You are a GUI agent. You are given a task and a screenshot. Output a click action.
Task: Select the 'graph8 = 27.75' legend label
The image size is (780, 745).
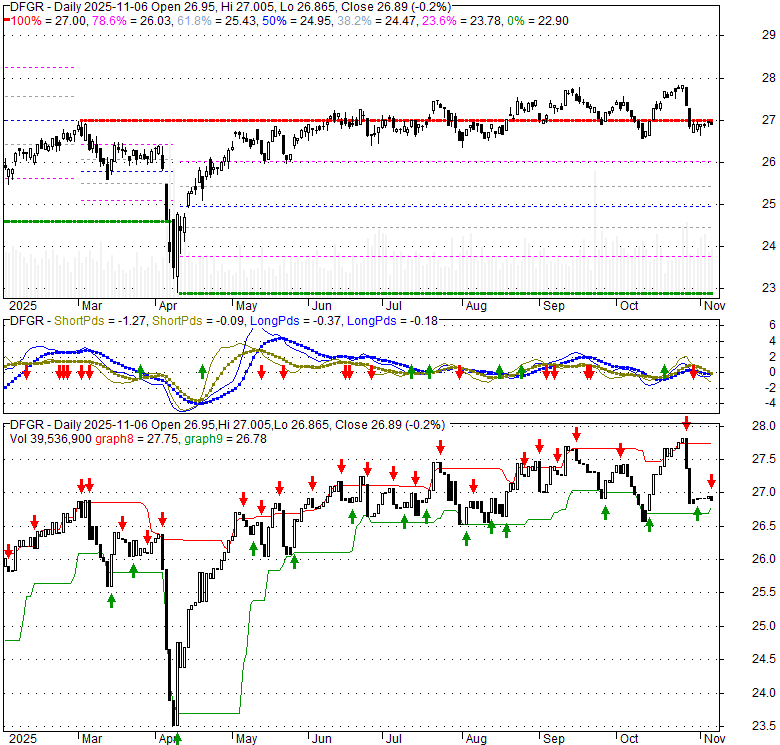137,439
